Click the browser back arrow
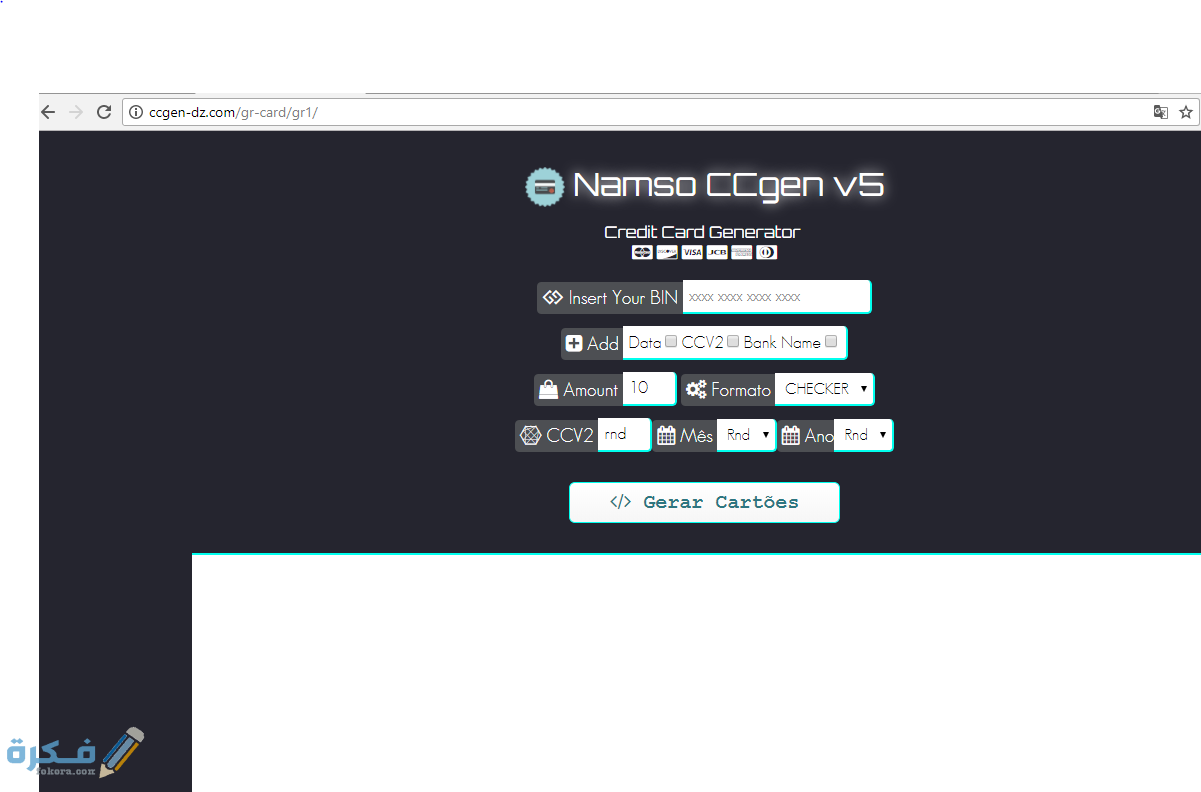The width and height of the screenshot is (1201, 792). [x=48, y=112]
